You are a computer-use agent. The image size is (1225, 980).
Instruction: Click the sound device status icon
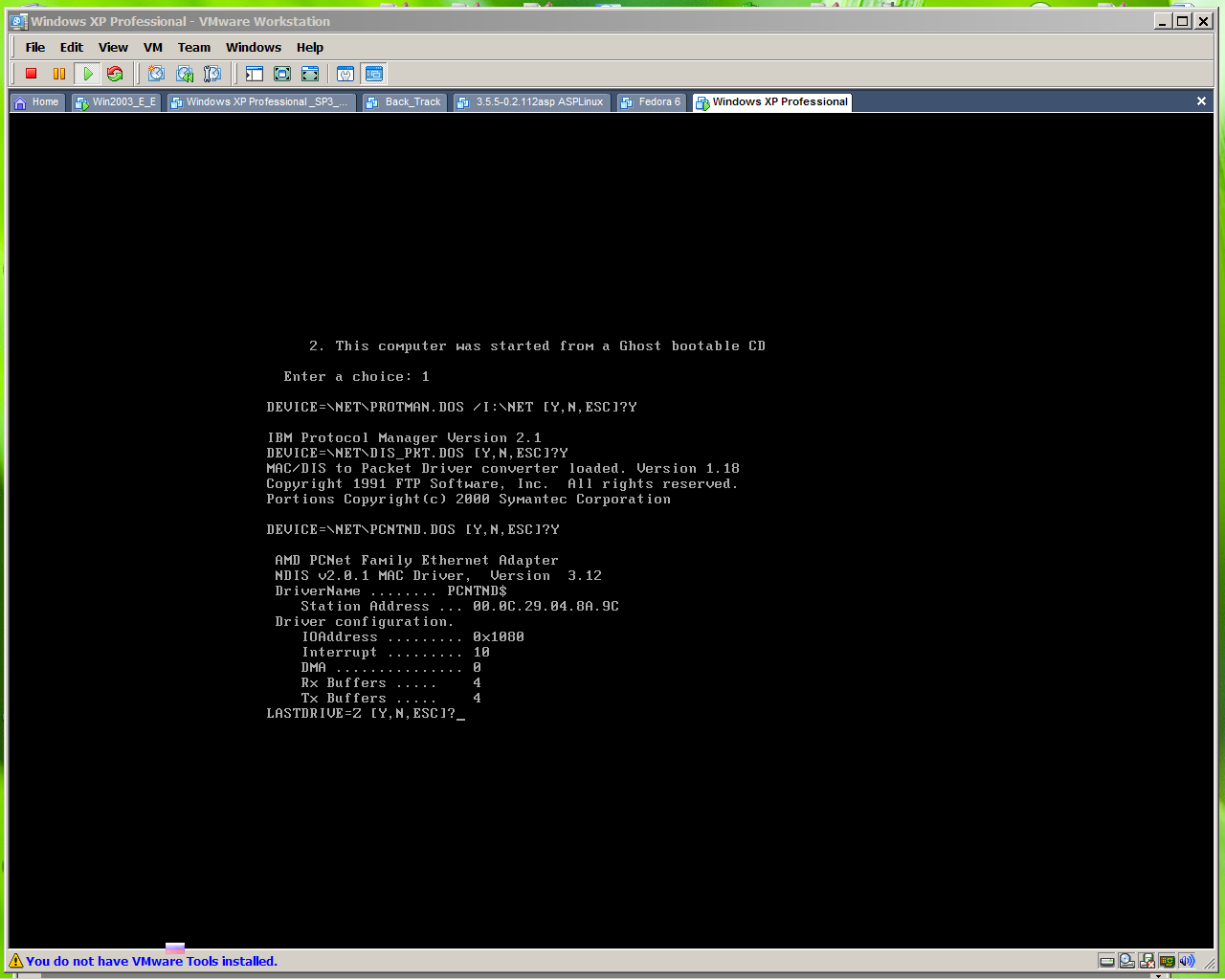(1187, 961)
